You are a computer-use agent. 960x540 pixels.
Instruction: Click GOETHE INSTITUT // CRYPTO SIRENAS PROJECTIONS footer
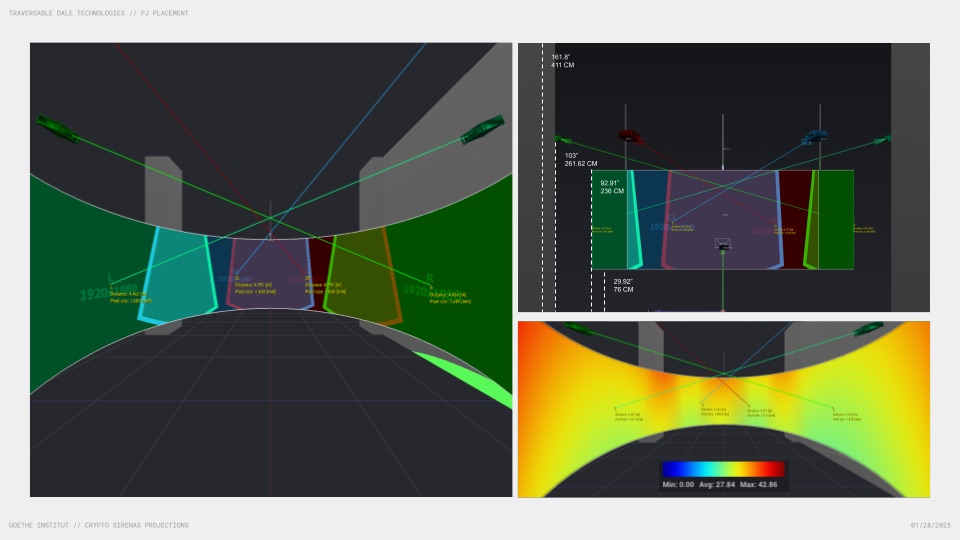point(99,525)
